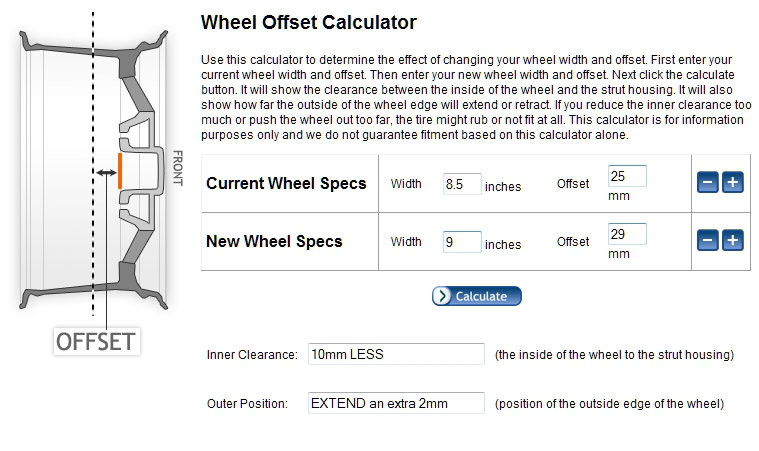Select the Inner Clearance result field
The image size is (759, 451).
pyautogui.click(x=396, y=354)
